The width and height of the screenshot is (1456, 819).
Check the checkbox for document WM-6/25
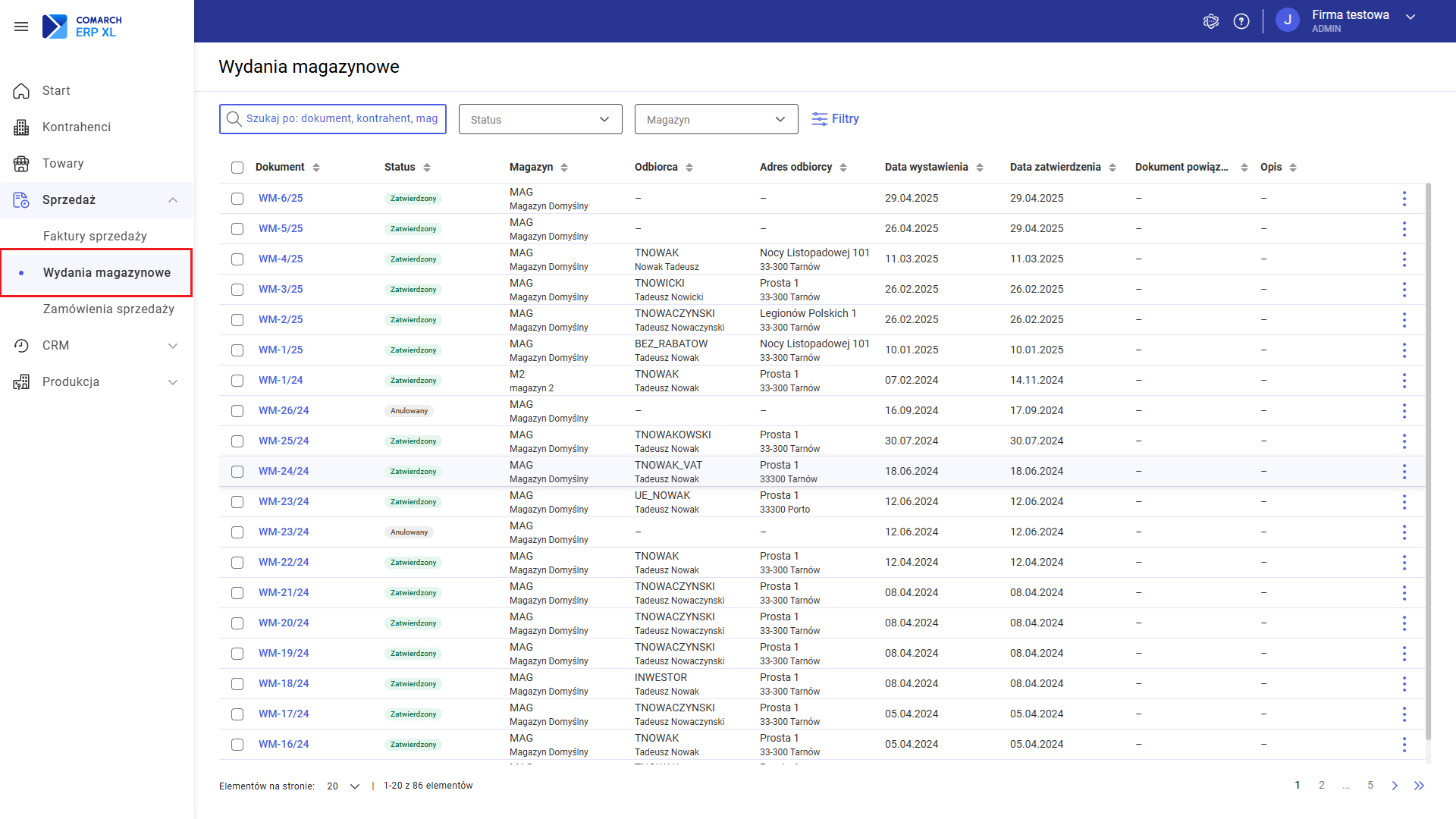point(237,198)
